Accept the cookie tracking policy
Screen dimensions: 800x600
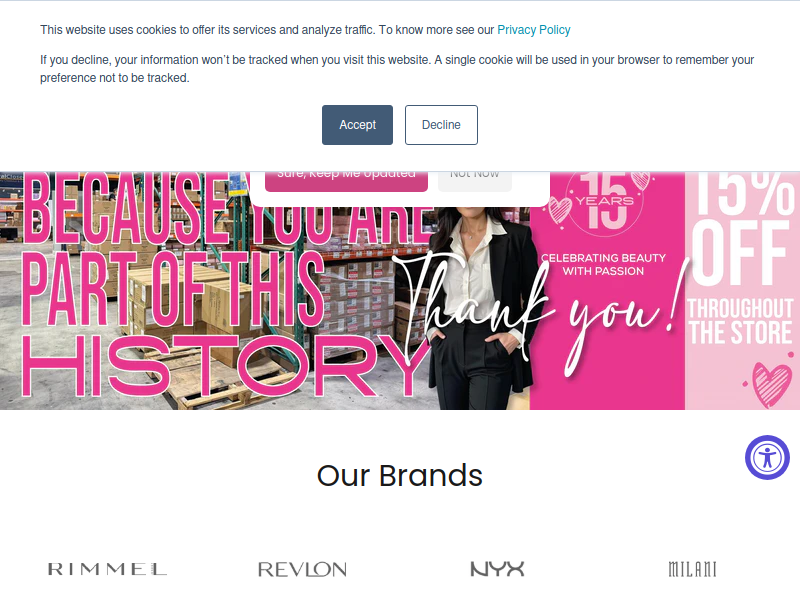tap(357, 125)
